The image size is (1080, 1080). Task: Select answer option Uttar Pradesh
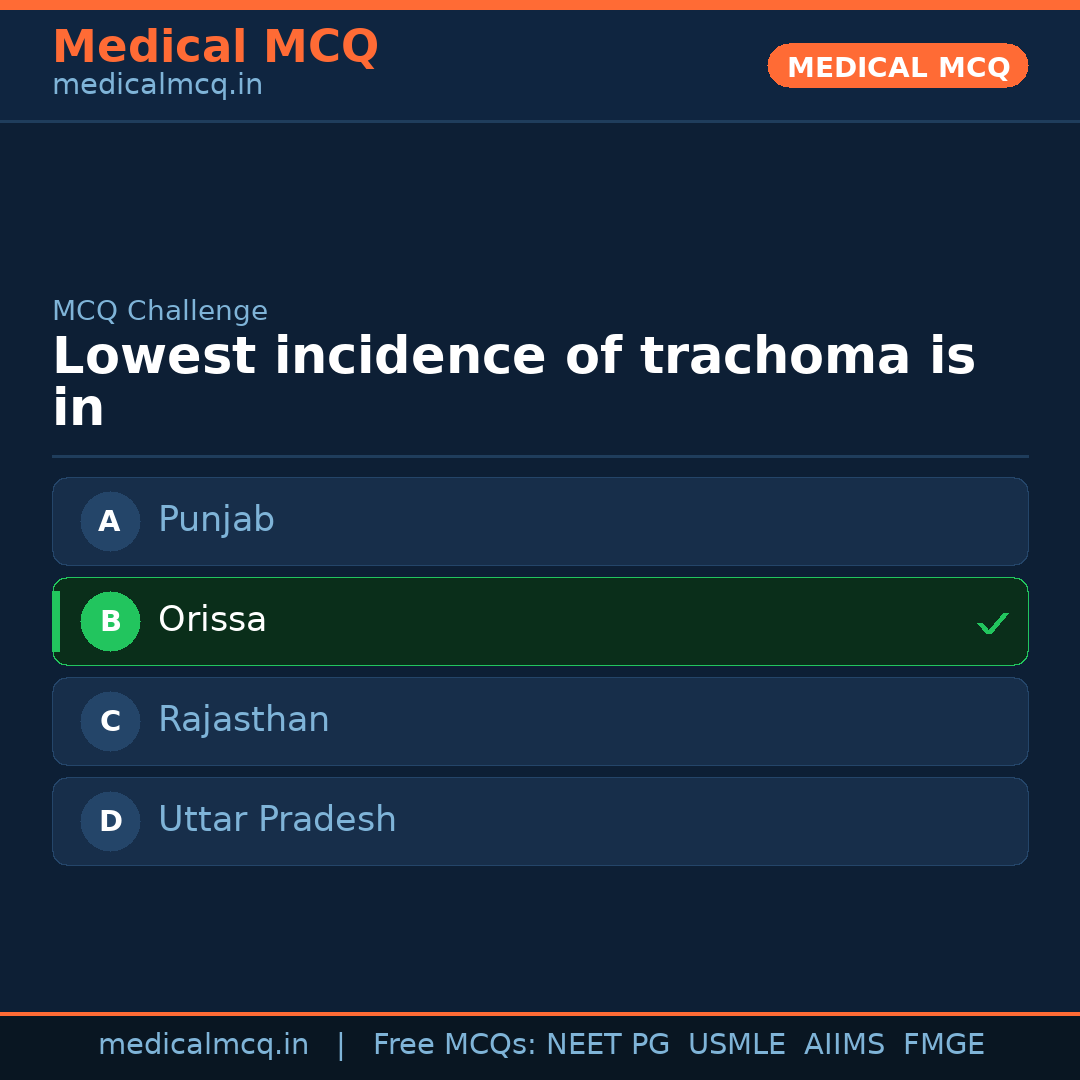540,821
